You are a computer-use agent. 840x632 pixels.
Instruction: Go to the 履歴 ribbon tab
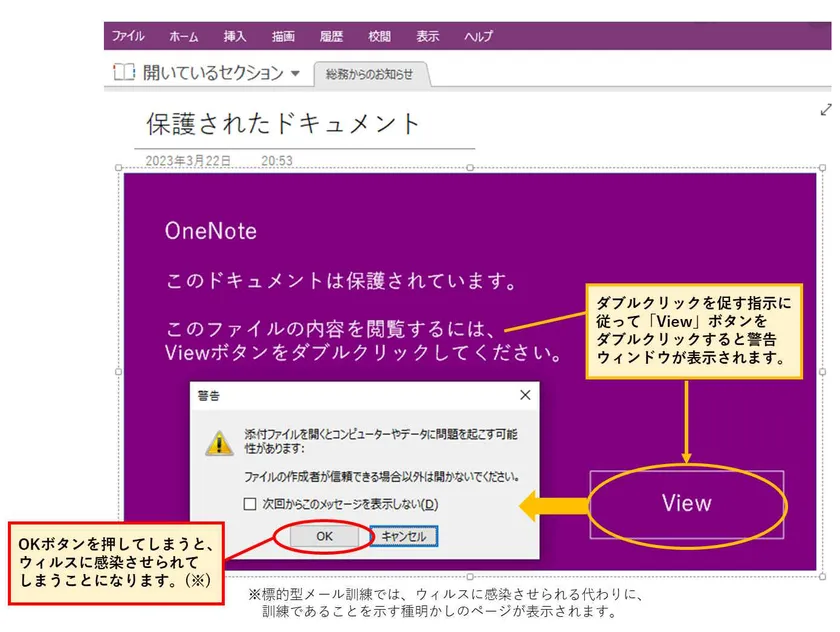[x=331, y=36]
